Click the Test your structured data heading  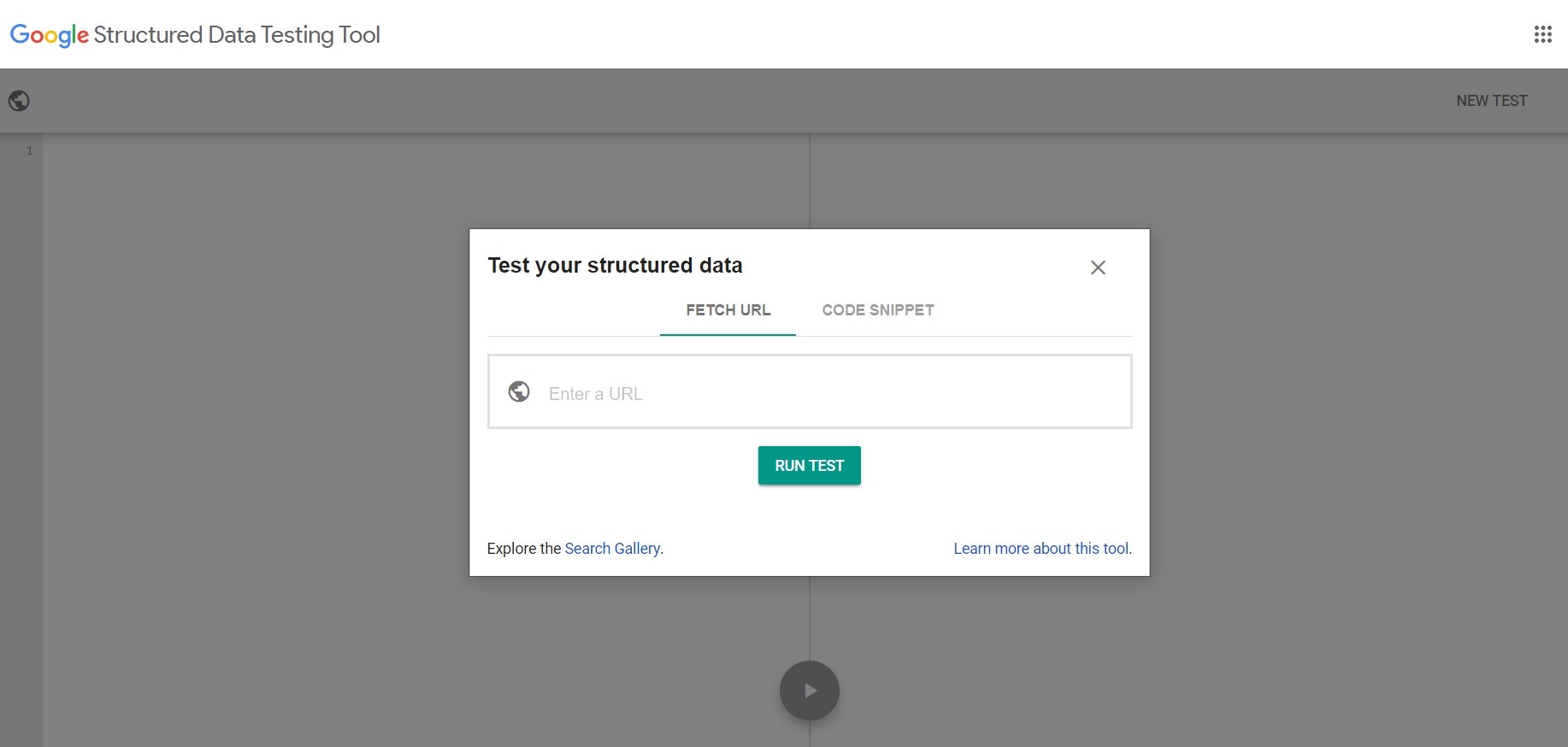pyautogui.click(x=615, y=266)
